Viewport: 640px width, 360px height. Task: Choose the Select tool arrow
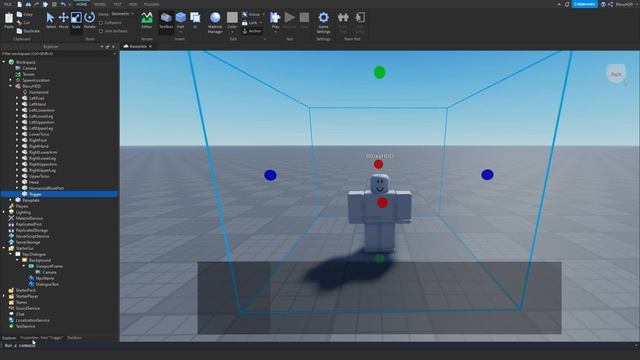tap(51, 20)
